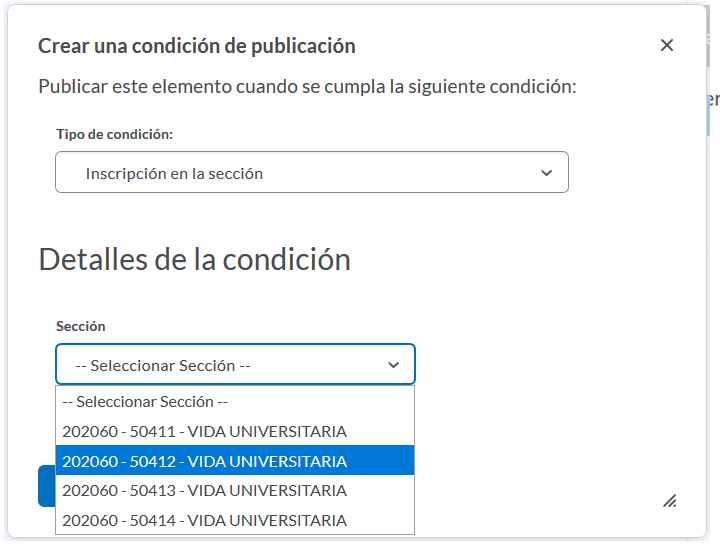
Task: Click the dialog resize handle icon
Action: (x=669, y=500)
